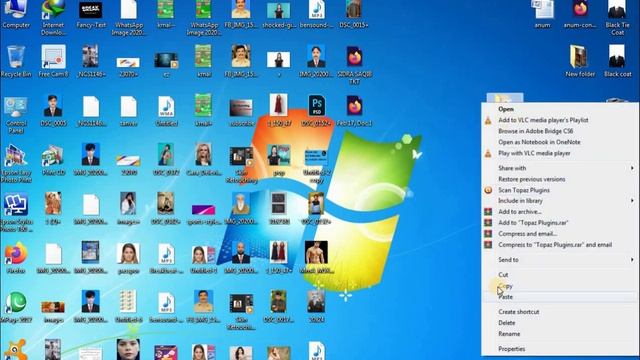Select the New folder icon

[x=580, y=61]
